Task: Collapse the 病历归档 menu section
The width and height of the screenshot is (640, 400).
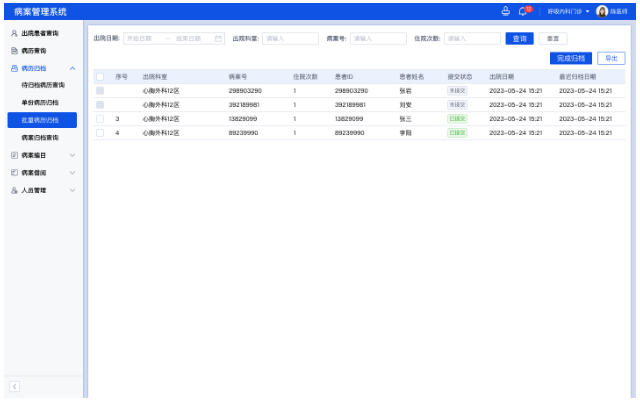Action: click(72, 68)
